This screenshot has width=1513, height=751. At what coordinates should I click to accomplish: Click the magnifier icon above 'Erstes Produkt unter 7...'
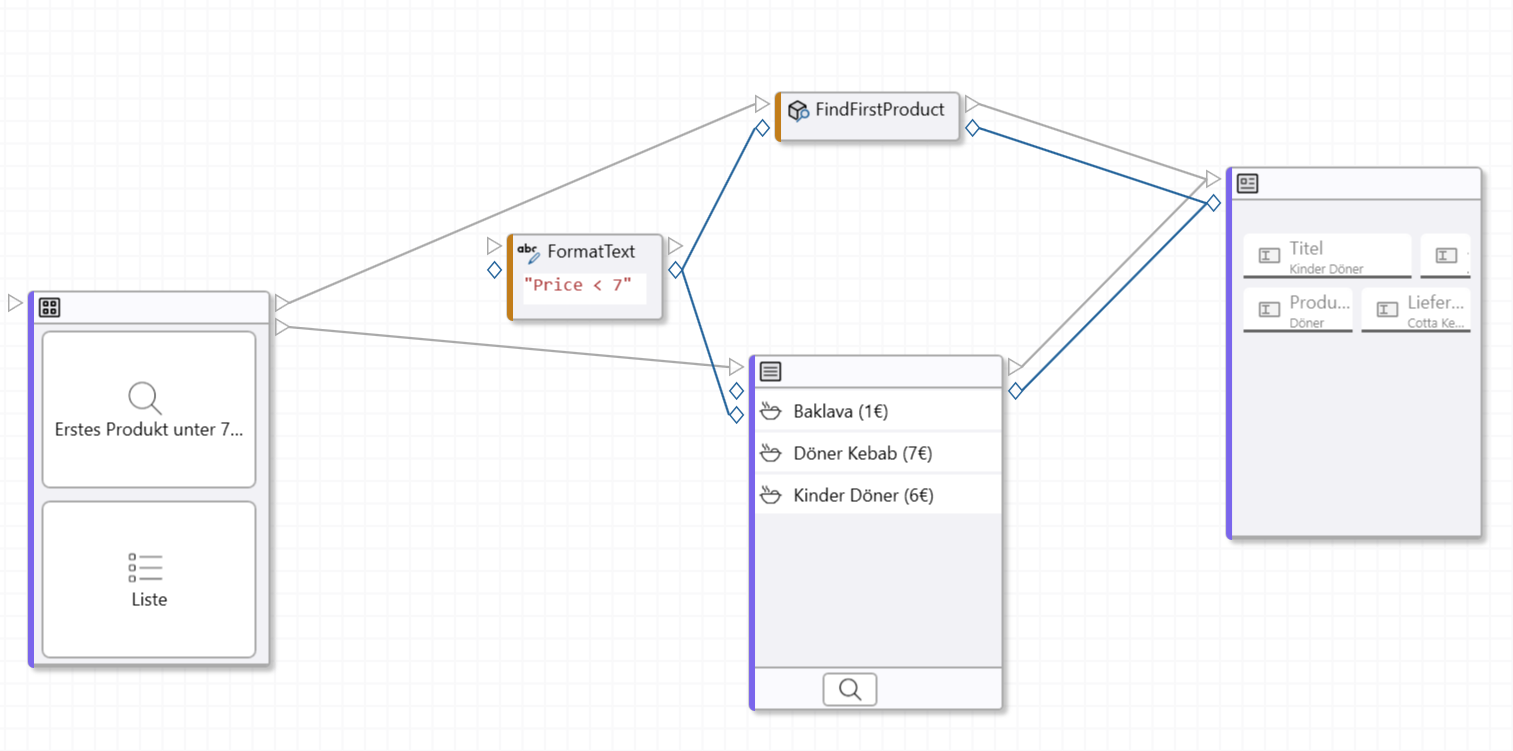[145, 397]
